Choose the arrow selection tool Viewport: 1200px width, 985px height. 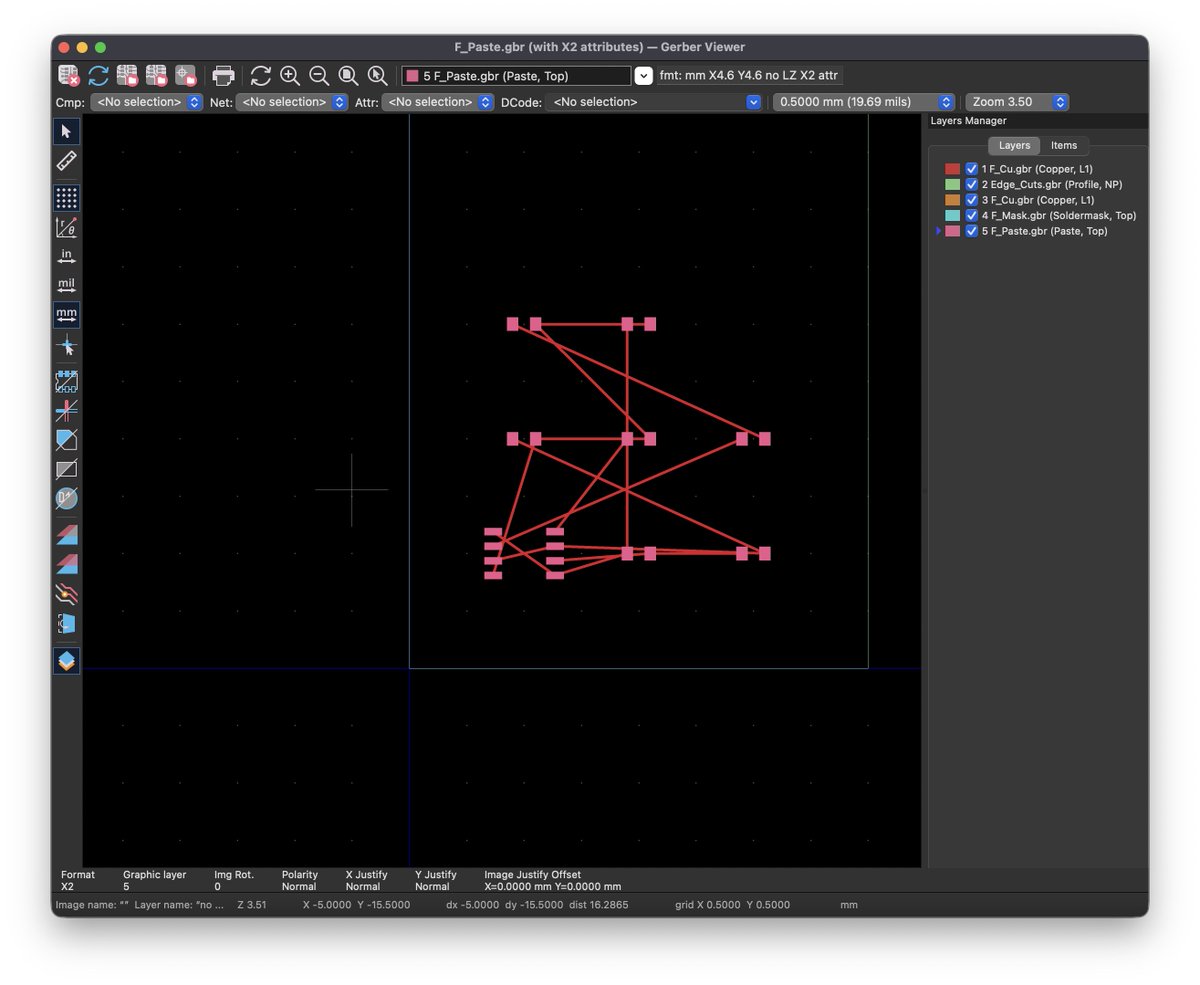coord(67,131)
